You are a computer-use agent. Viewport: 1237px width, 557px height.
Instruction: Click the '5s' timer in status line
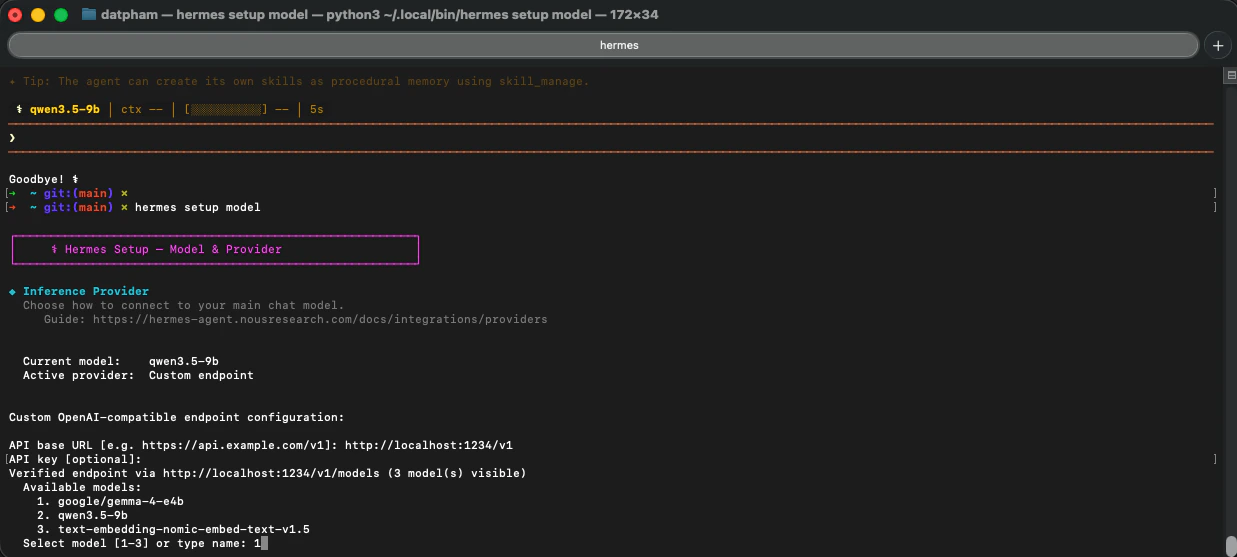[317, 109]
